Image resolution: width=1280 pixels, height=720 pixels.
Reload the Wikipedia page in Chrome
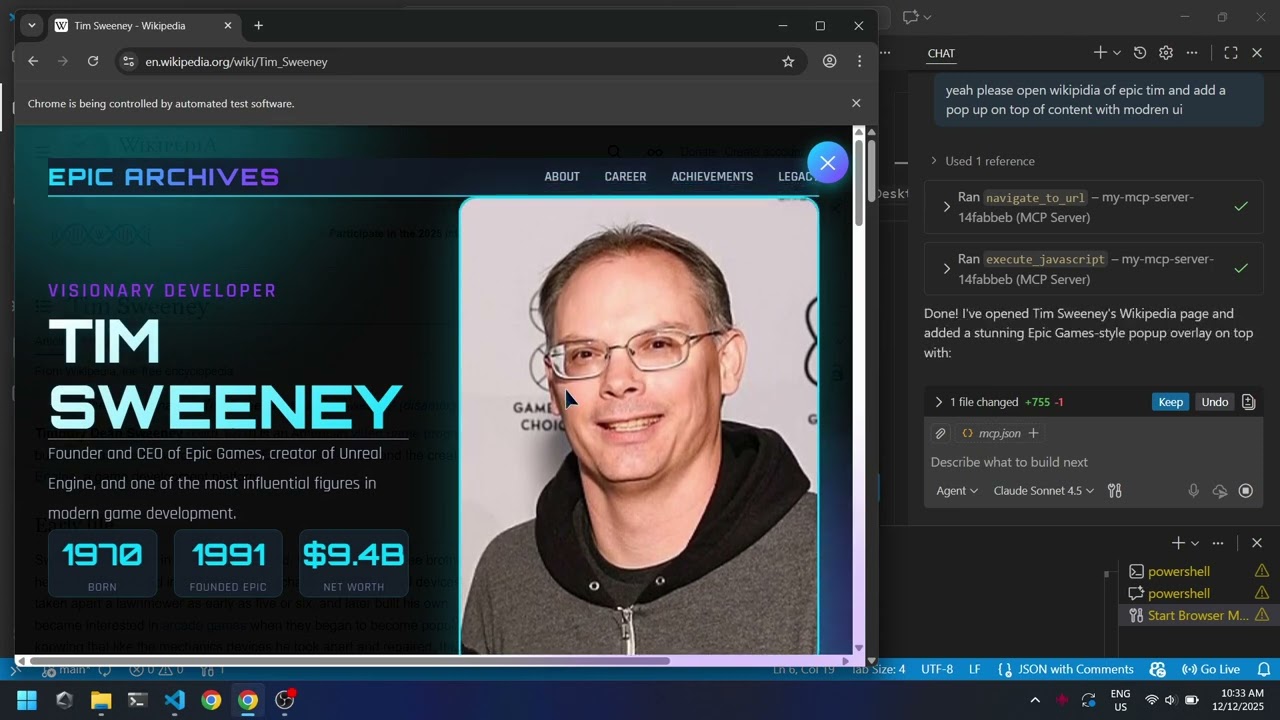click(x=93, y=61)
